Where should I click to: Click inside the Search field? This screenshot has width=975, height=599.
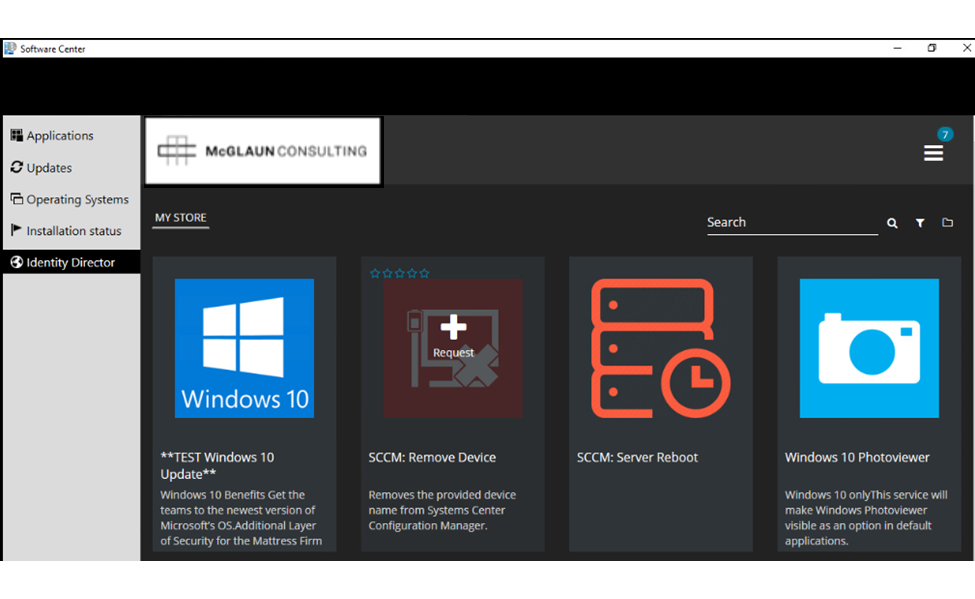tap(792, 223)
